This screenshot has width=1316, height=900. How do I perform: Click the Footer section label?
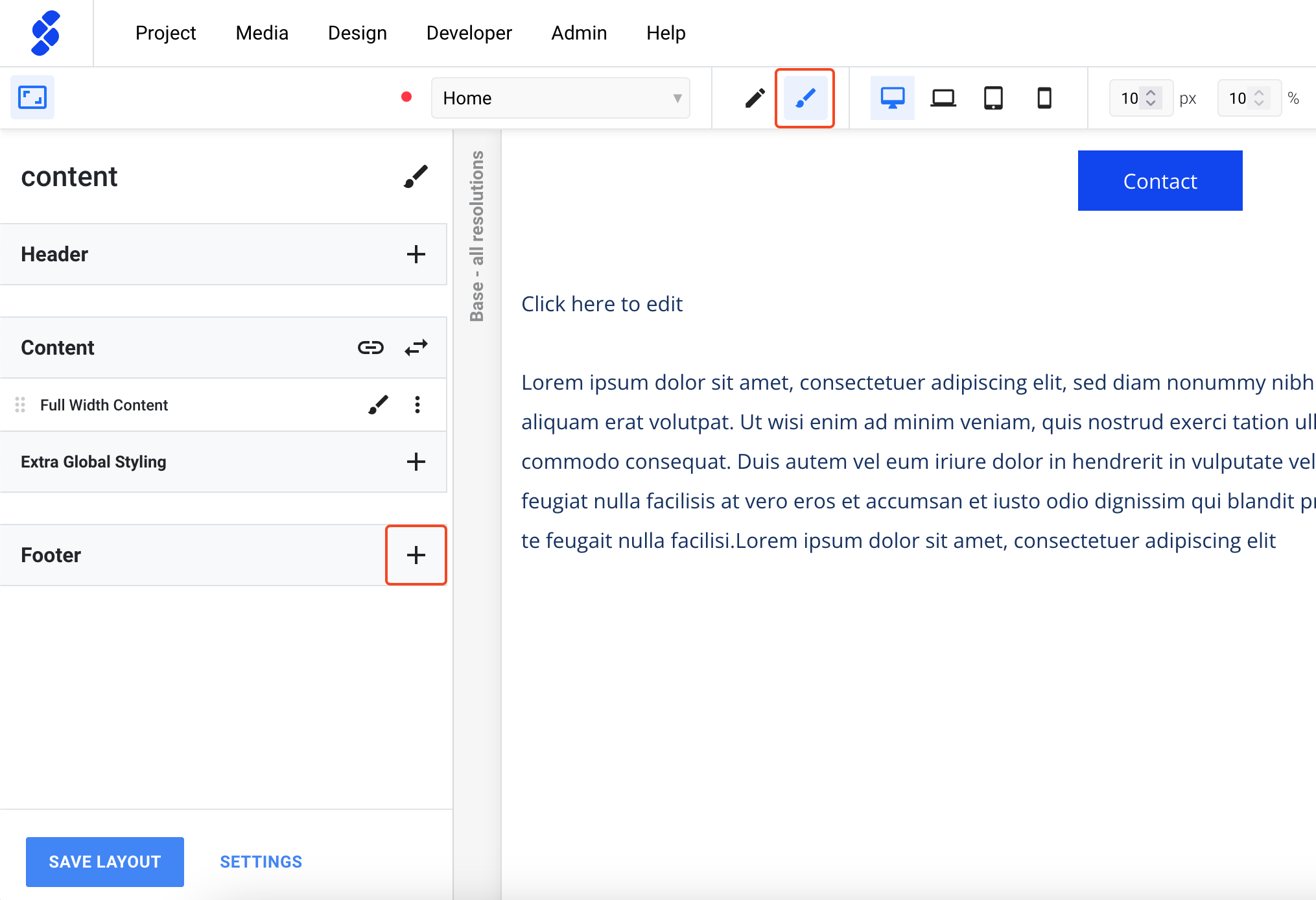(x=51, y=555)
